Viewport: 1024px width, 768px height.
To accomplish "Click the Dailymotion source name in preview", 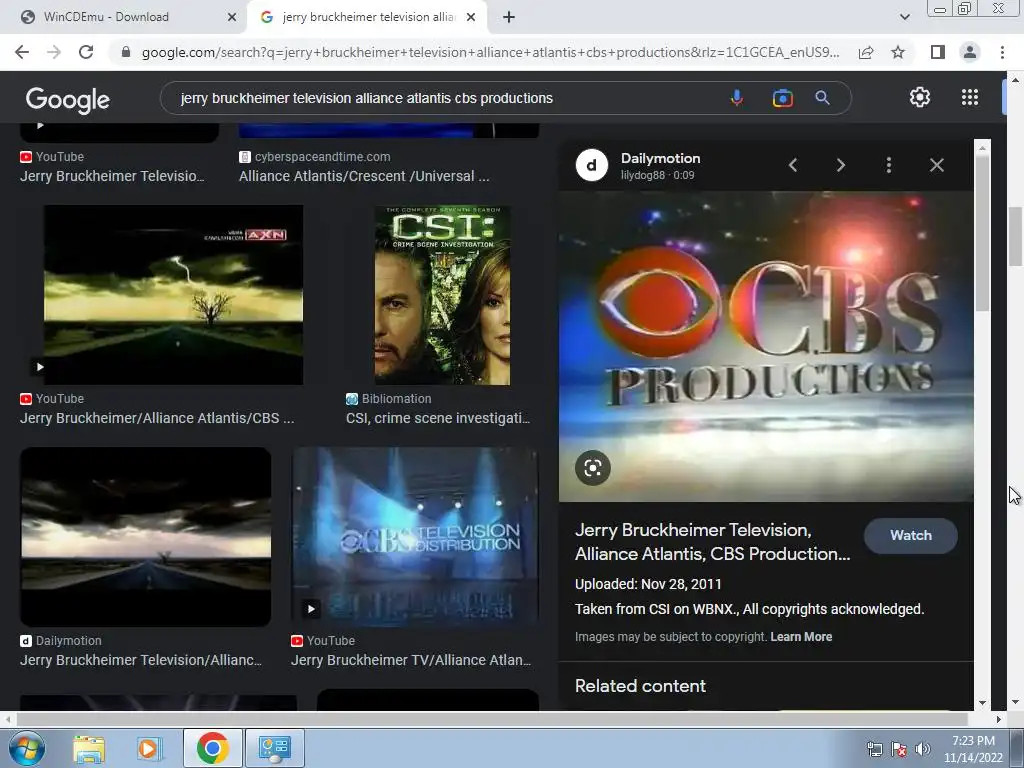I will 660,158.
